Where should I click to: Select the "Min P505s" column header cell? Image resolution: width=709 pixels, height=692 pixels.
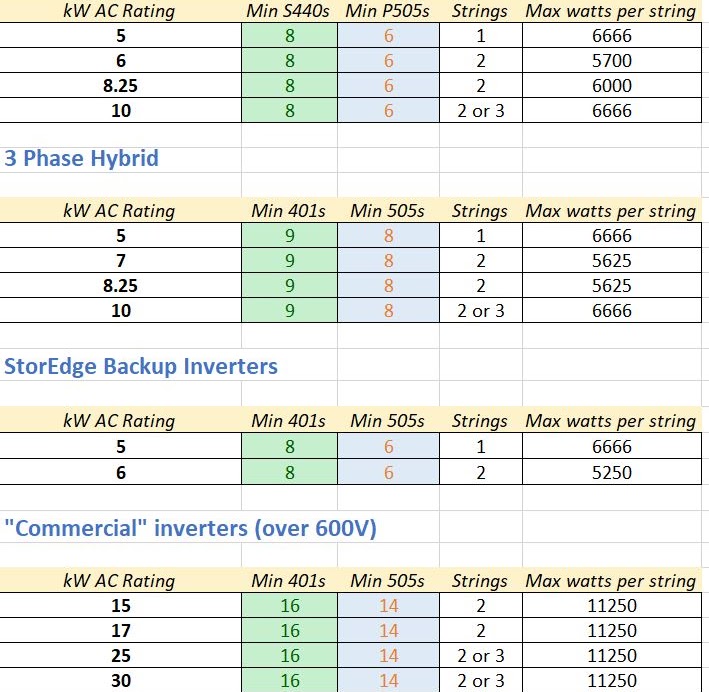pos(388,12)
